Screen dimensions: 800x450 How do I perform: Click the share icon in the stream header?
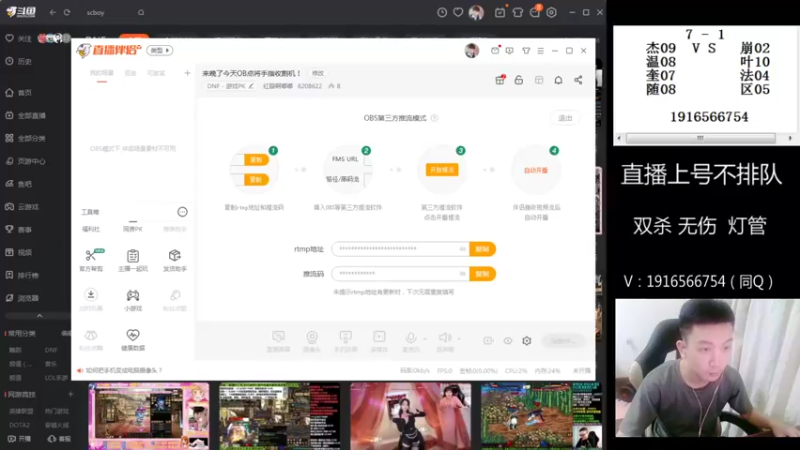coord(578,80)
